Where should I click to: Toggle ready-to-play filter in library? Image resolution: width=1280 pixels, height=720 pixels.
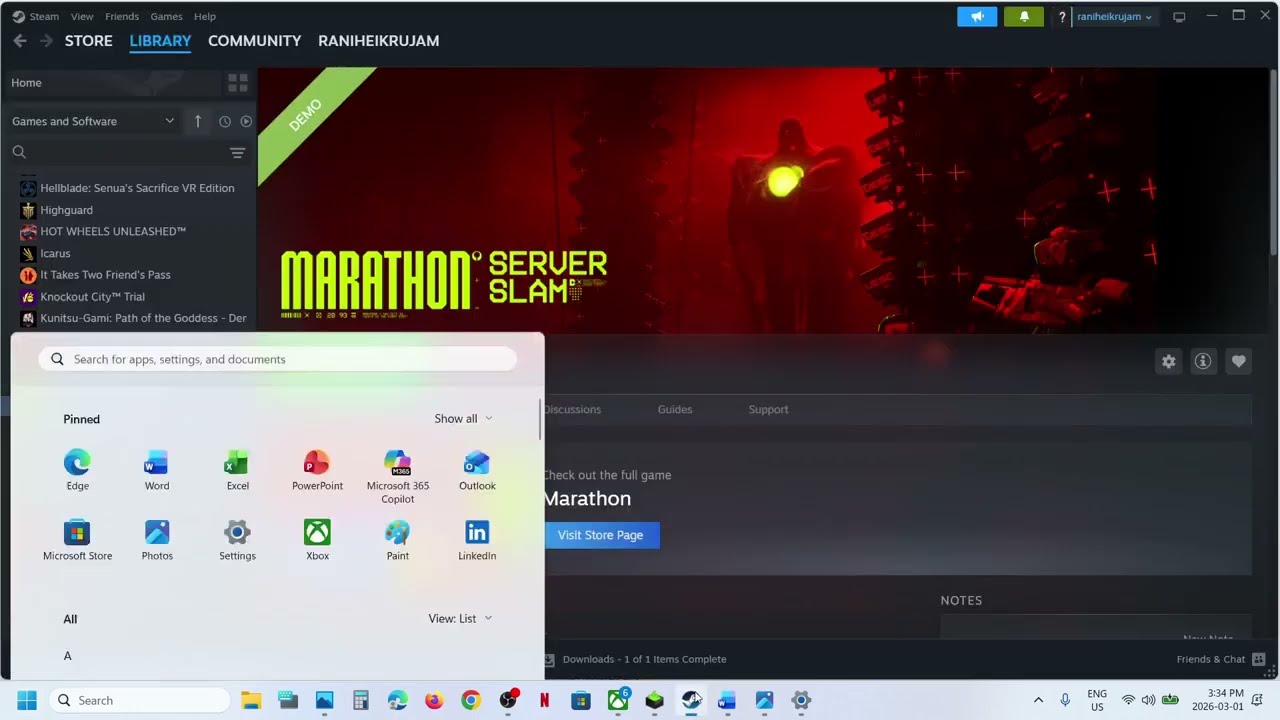click(246, 121)
